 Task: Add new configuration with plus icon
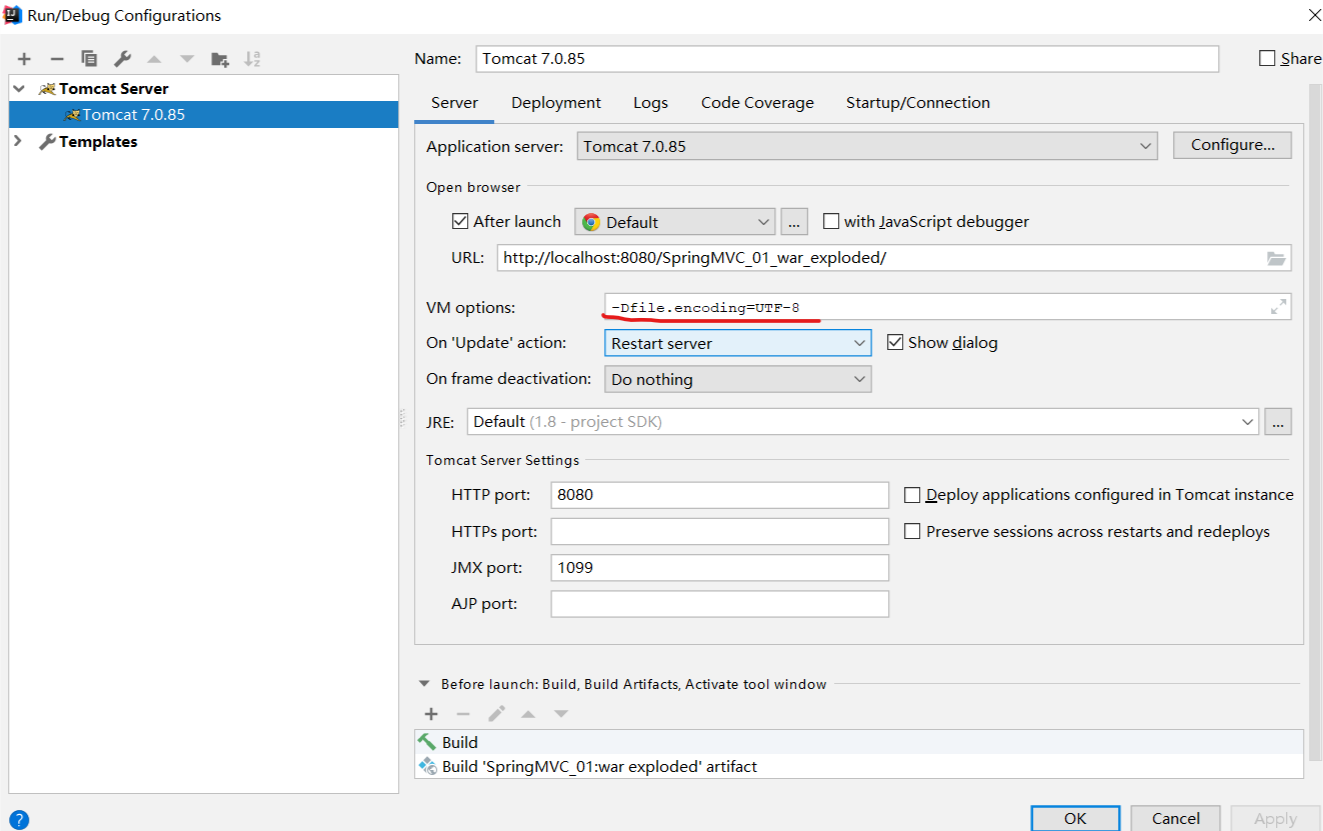tap(24, 59)
